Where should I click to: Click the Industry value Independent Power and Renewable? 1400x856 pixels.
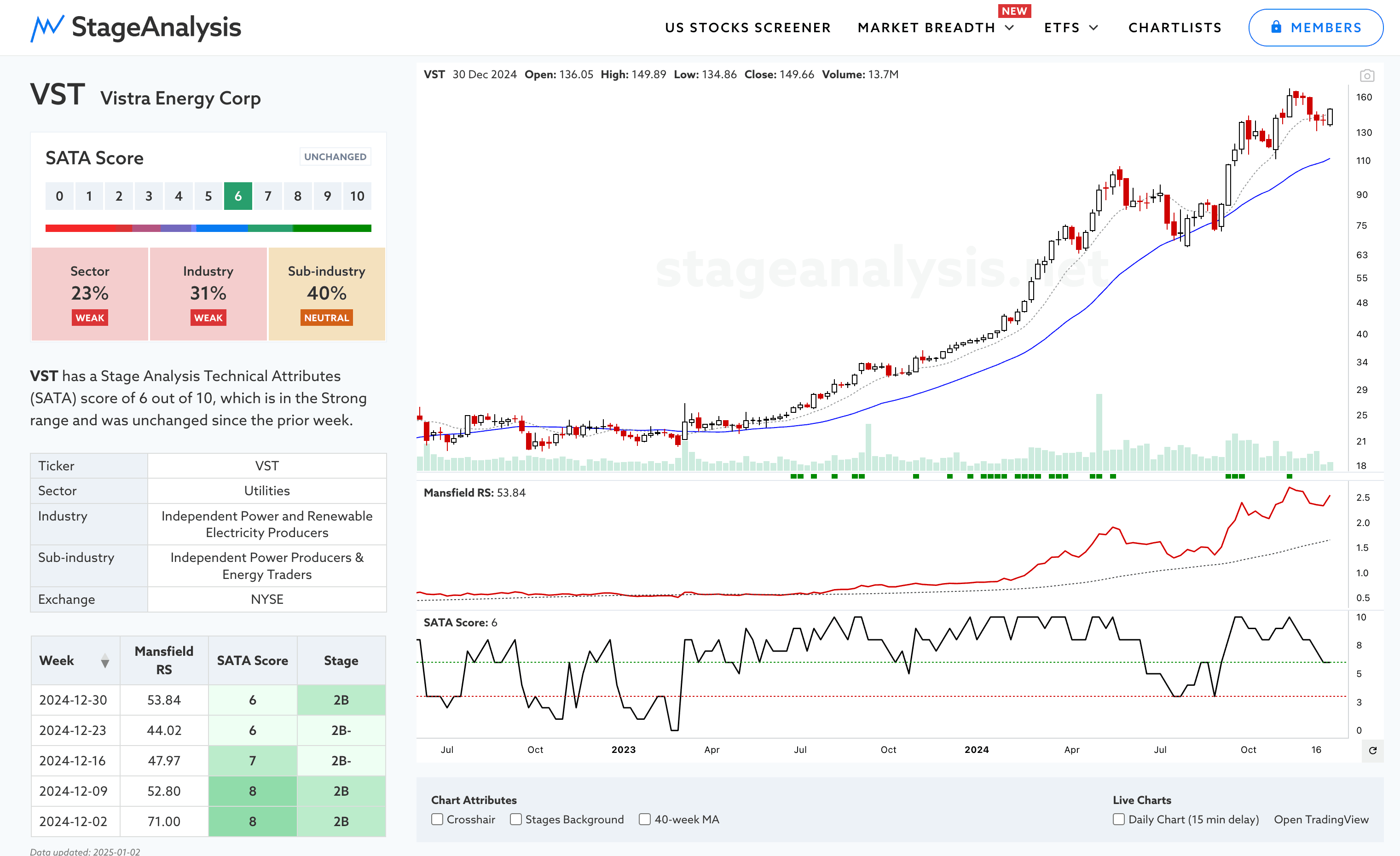(x=267, y=524)
